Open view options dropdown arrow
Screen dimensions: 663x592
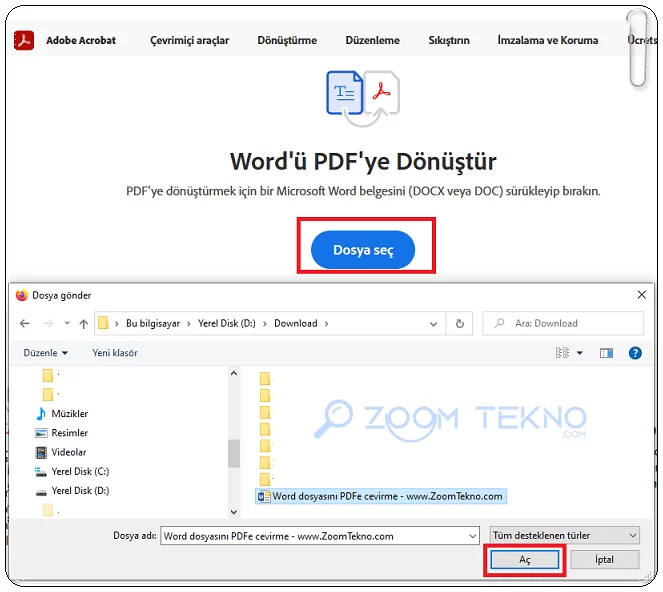pos(580,353)
